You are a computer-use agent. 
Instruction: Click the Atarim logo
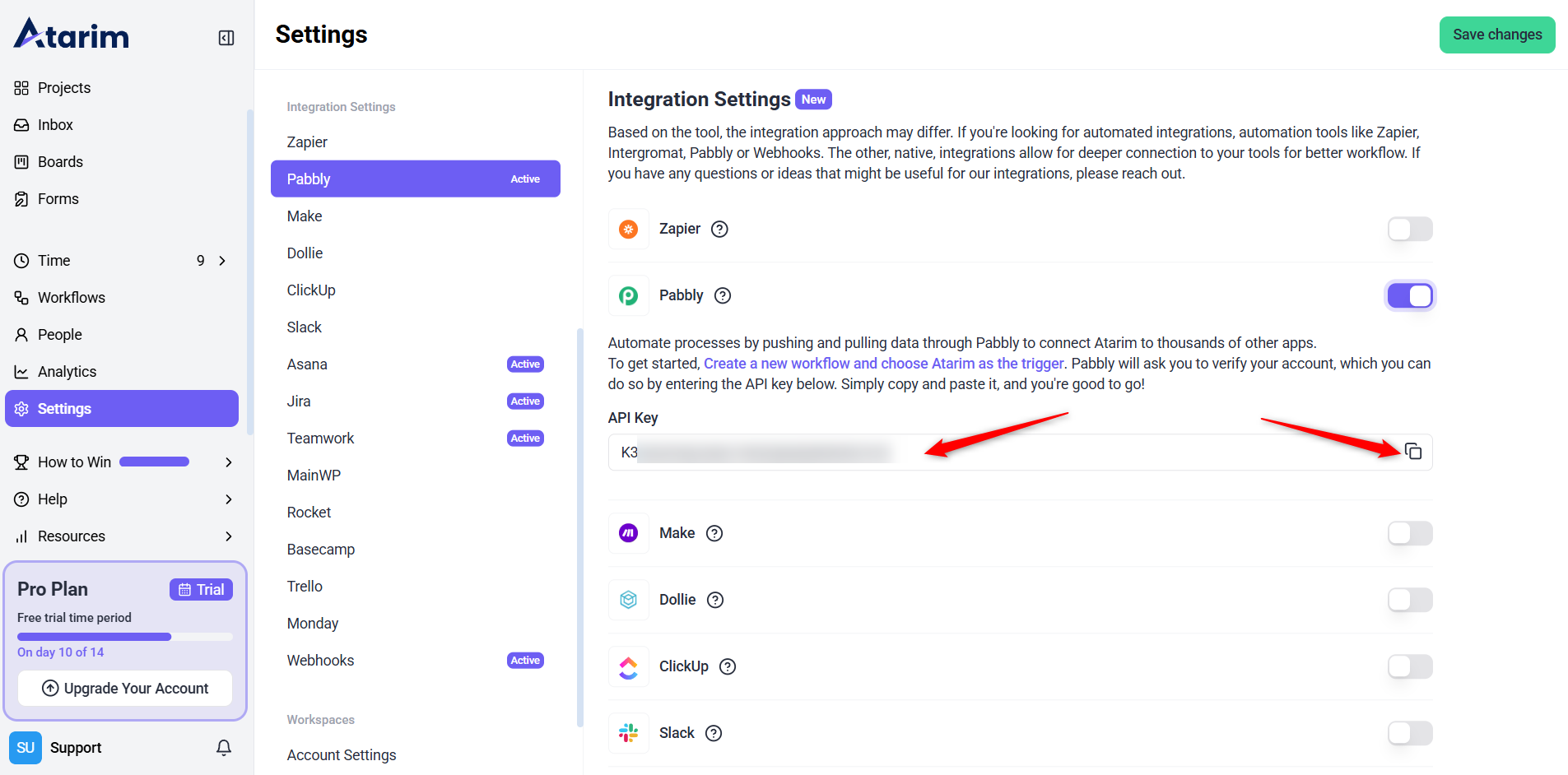(x=72, y=35)
